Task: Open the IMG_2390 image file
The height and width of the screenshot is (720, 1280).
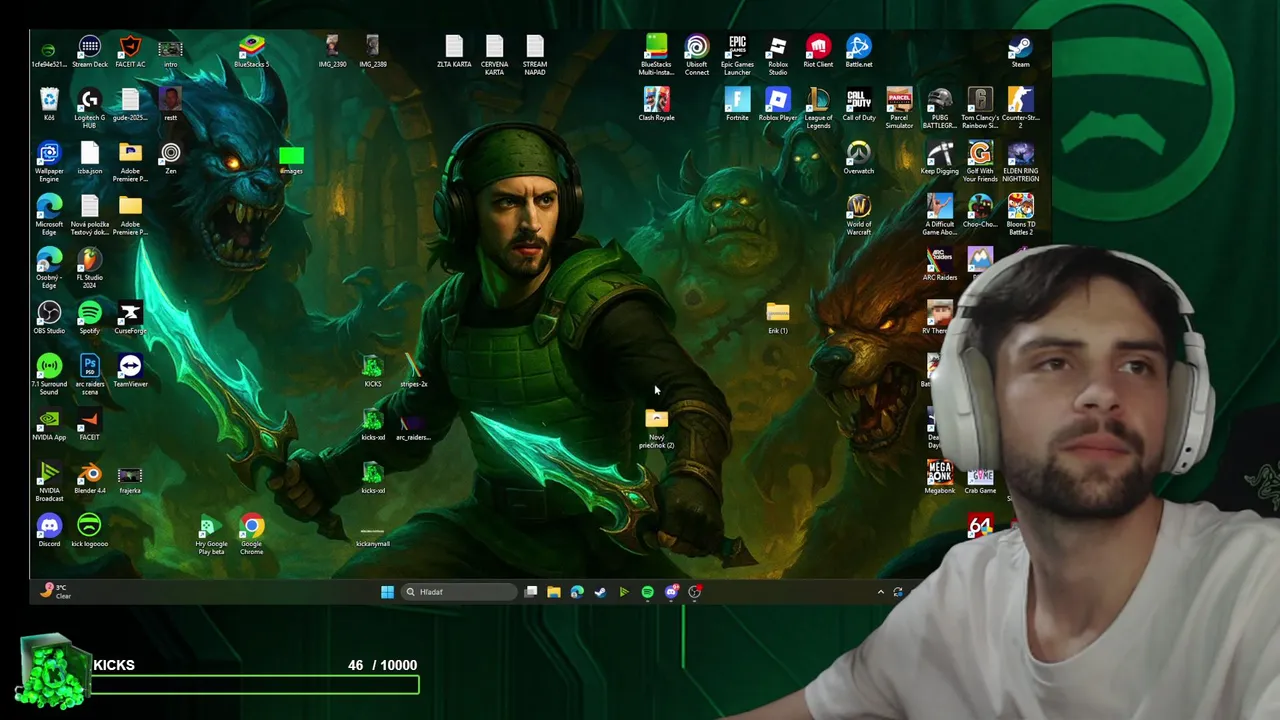Action: (x=332, y=52)
